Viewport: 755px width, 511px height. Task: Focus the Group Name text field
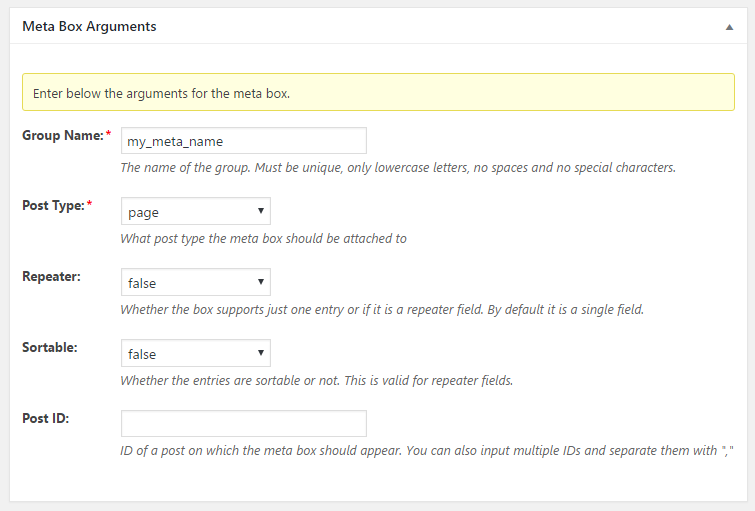pyautogui.click(x=244, y=141)
